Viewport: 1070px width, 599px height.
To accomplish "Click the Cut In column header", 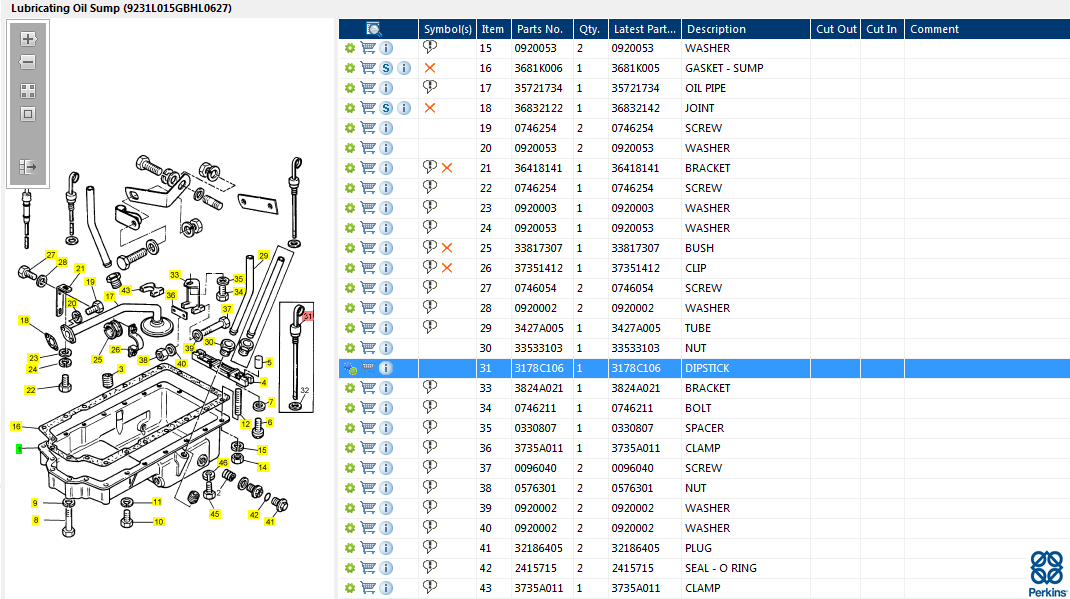I will [x=882, y=29].
